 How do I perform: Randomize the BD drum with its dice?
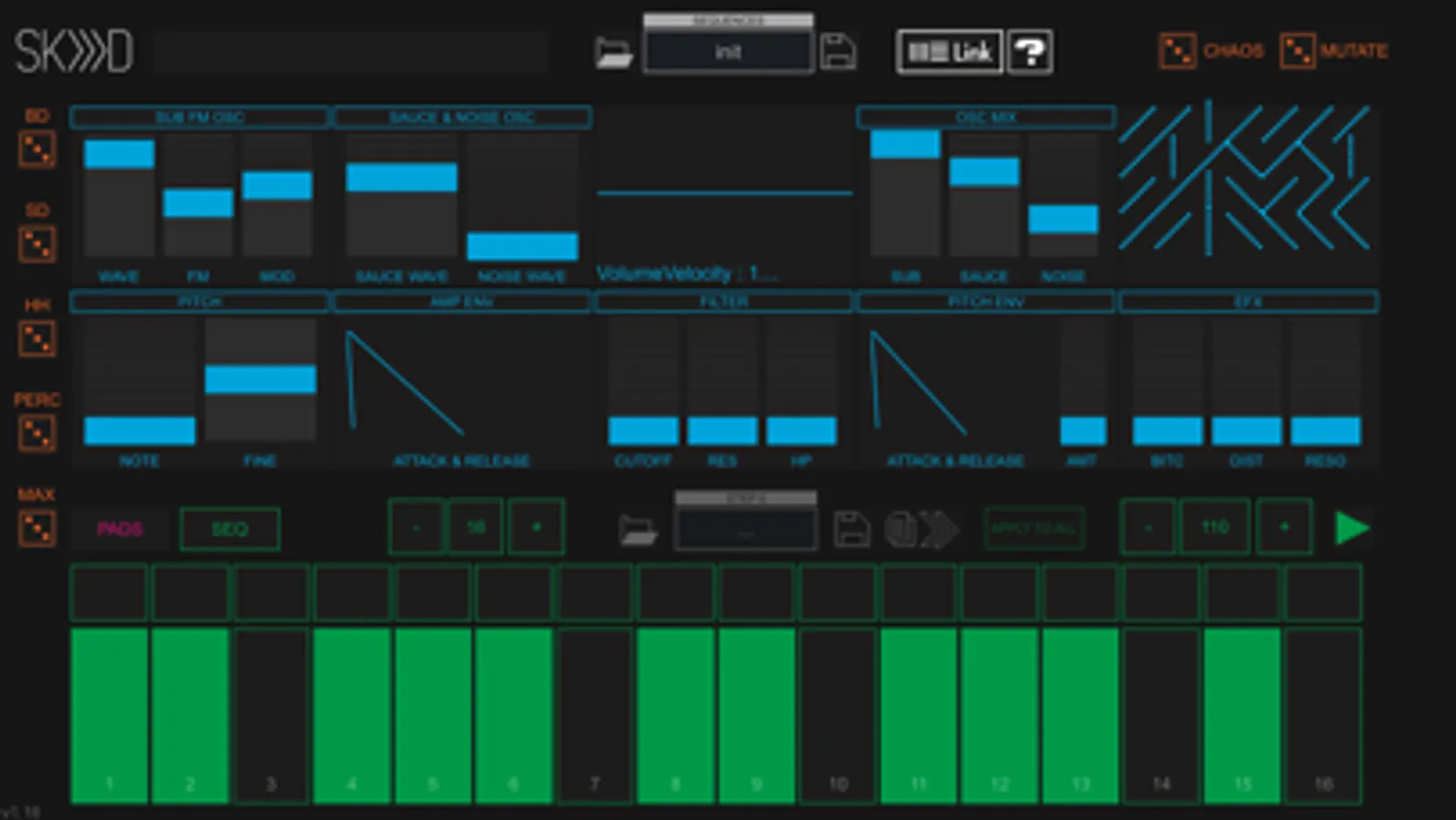(36, 149)
